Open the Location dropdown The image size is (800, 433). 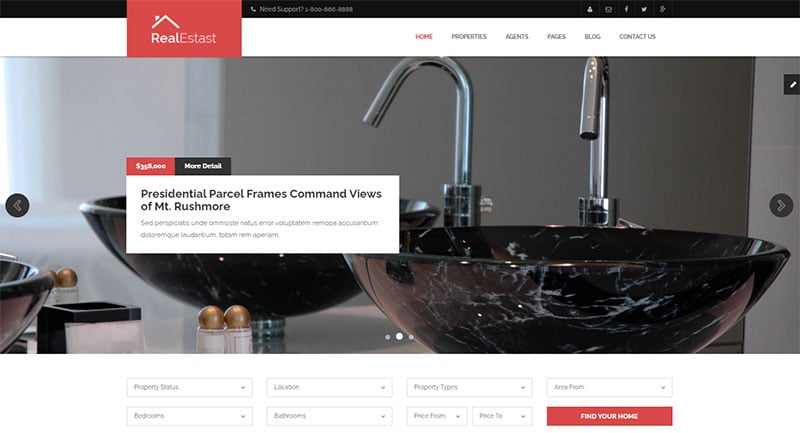330,387
